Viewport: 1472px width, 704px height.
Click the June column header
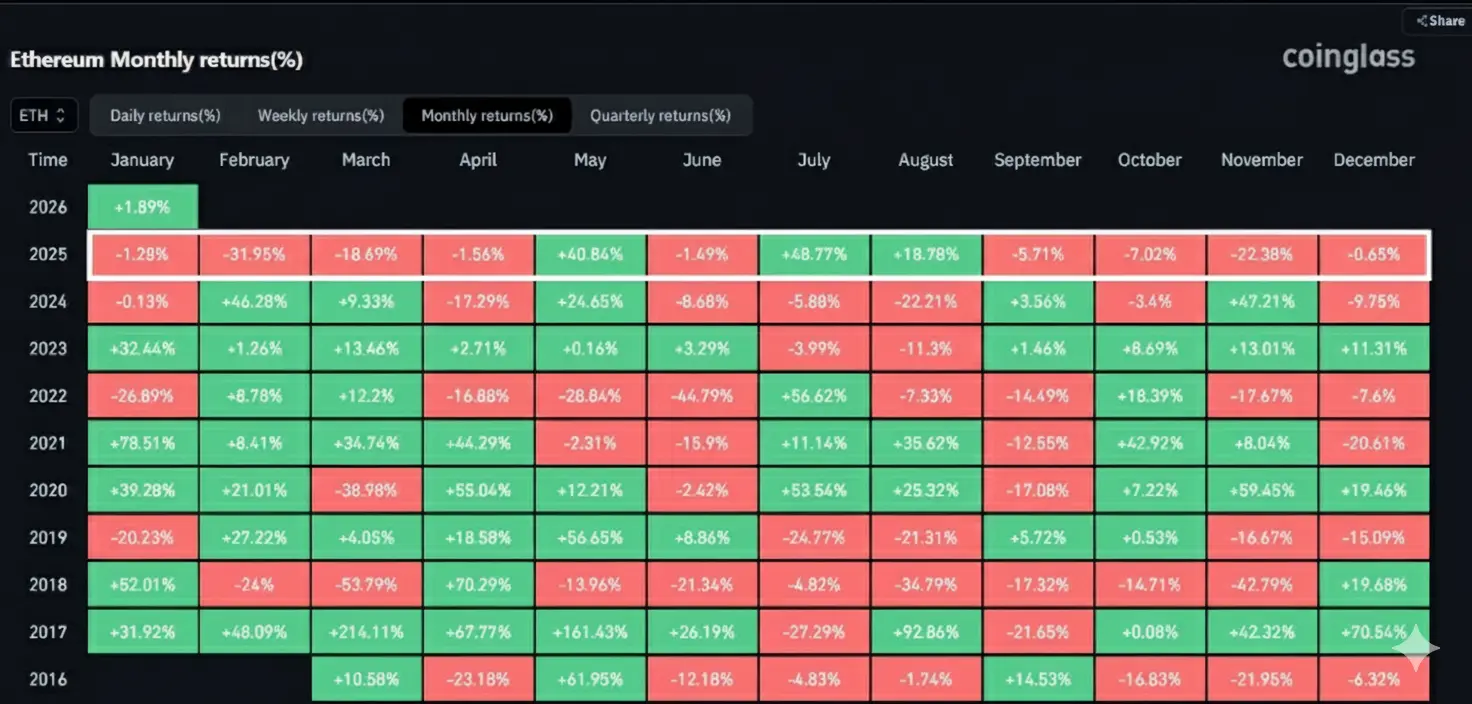click(702, 160)
